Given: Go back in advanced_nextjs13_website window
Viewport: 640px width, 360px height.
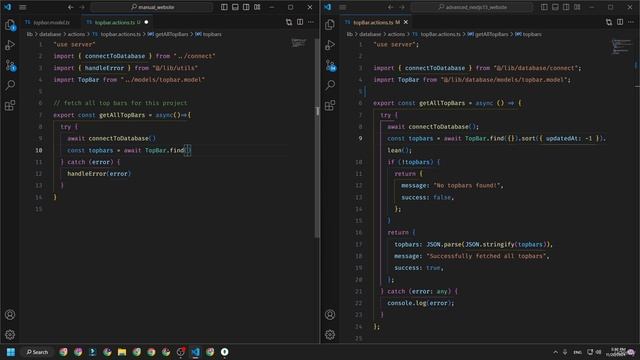Looking at the screenshot, I should point(391,7).
